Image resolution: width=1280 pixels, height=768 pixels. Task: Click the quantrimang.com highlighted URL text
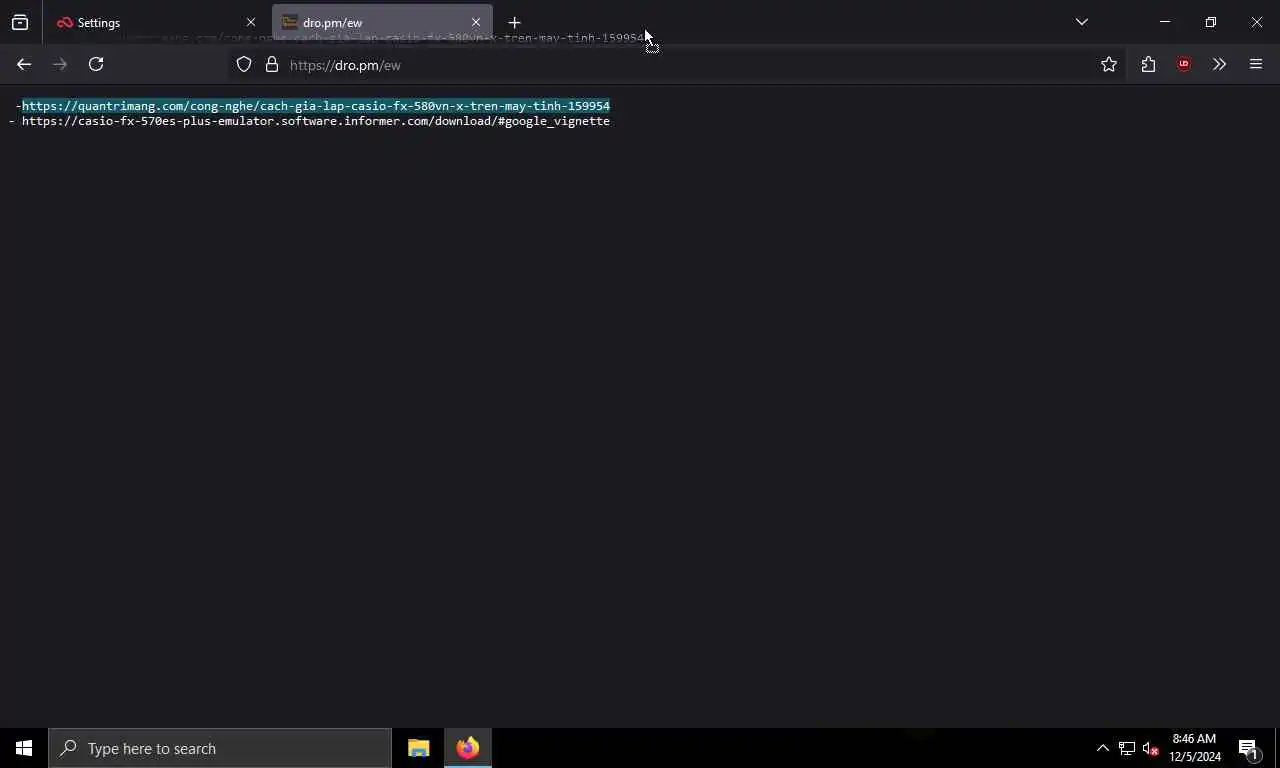(316, 106)
